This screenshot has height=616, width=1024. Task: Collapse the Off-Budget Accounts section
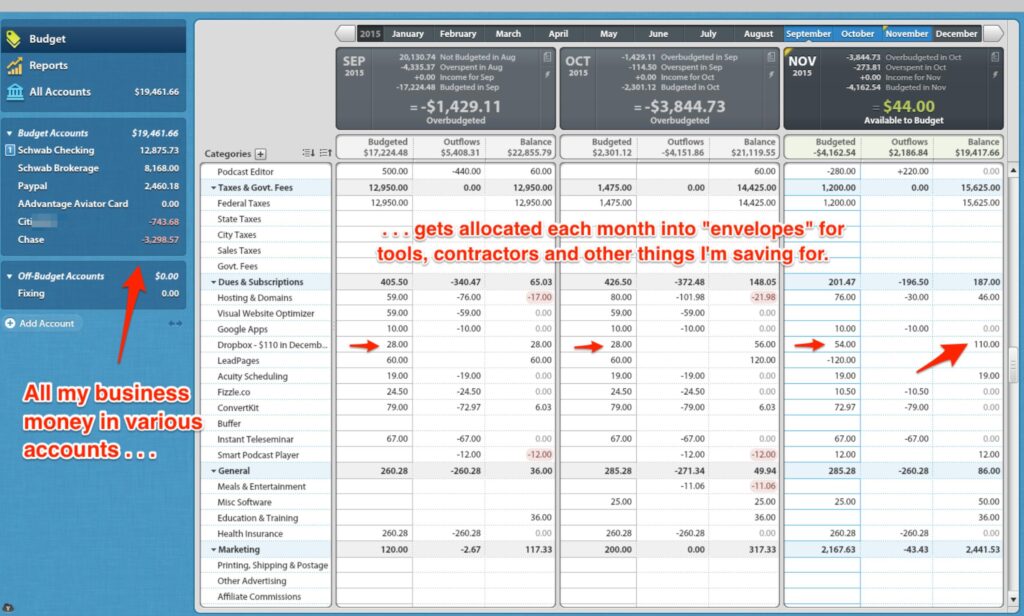(x=9, y=276)
